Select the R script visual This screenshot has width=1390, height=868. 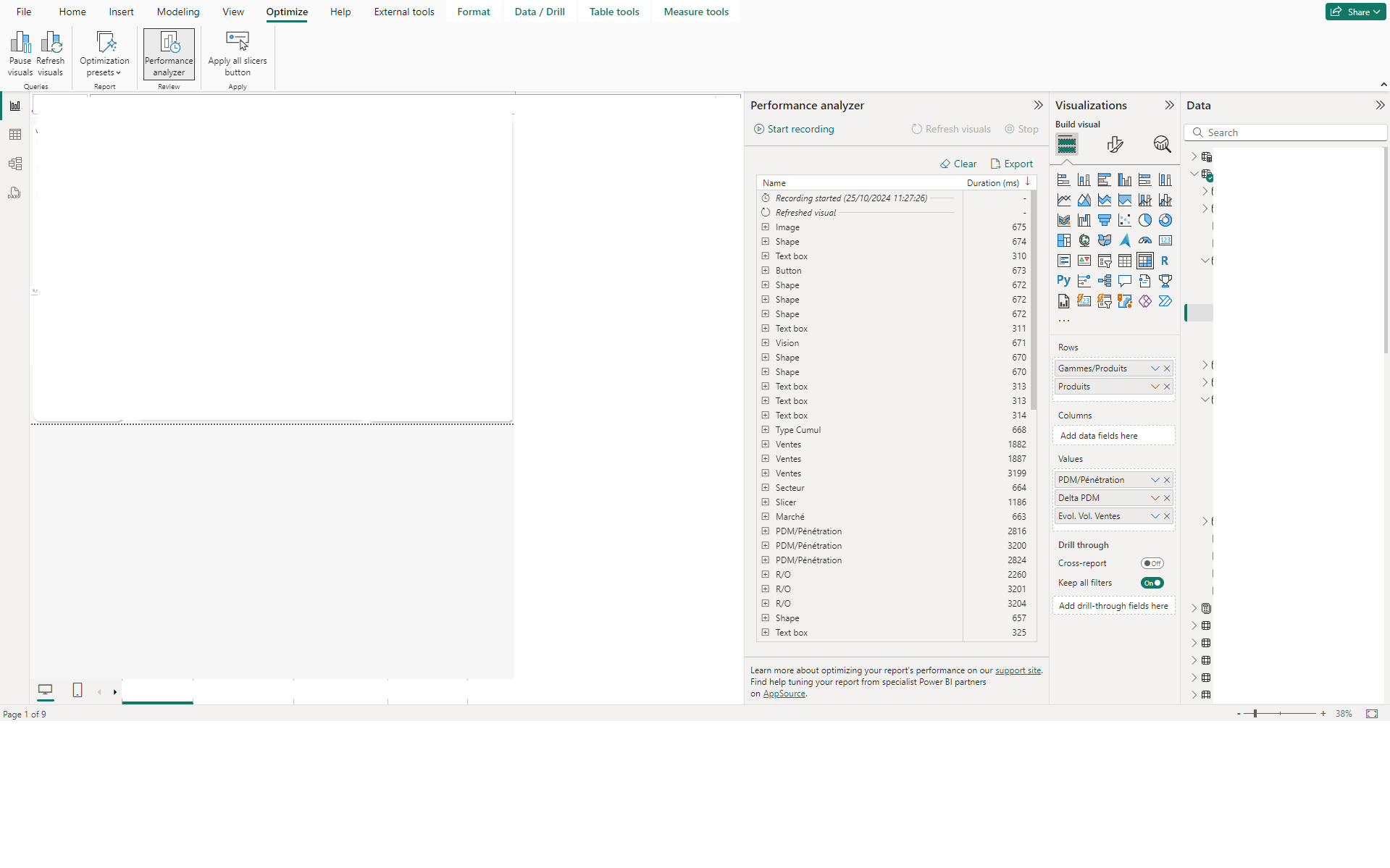point(1165,261)
